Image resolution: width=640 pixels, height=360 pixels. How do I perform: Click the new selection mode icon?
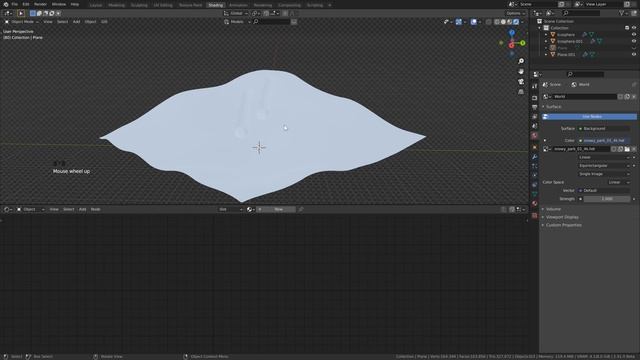[x=33, y=13]
